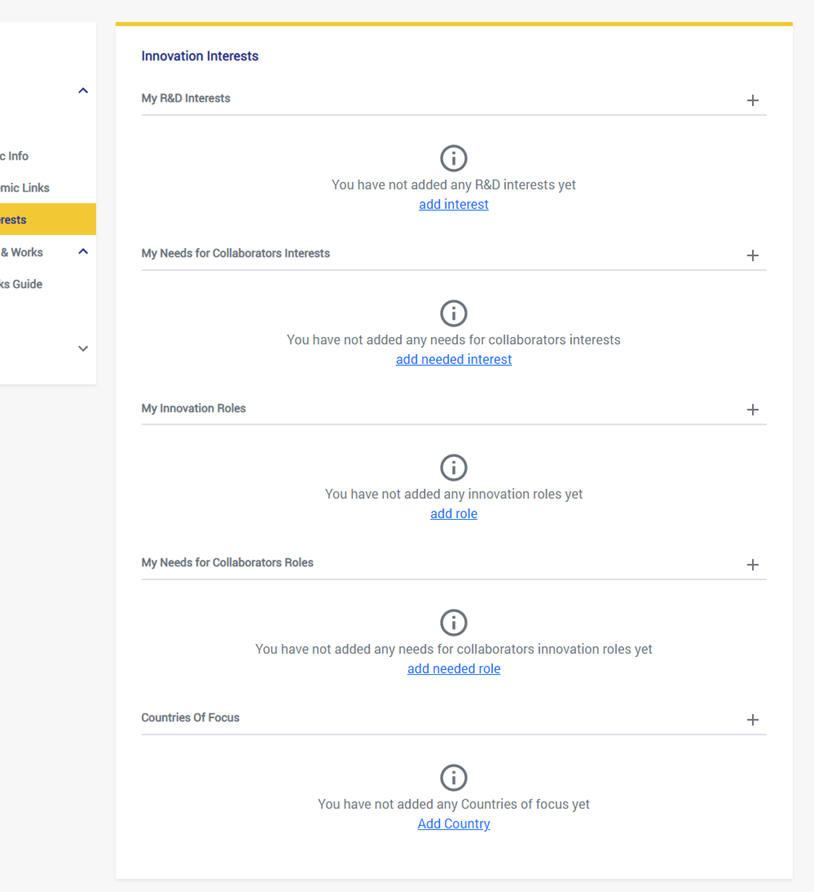Add entry via plus icon beside Needs for Collaborators Interests
Image resolution: width=814 pixels, height=892 pixels.
click(752, 255)
